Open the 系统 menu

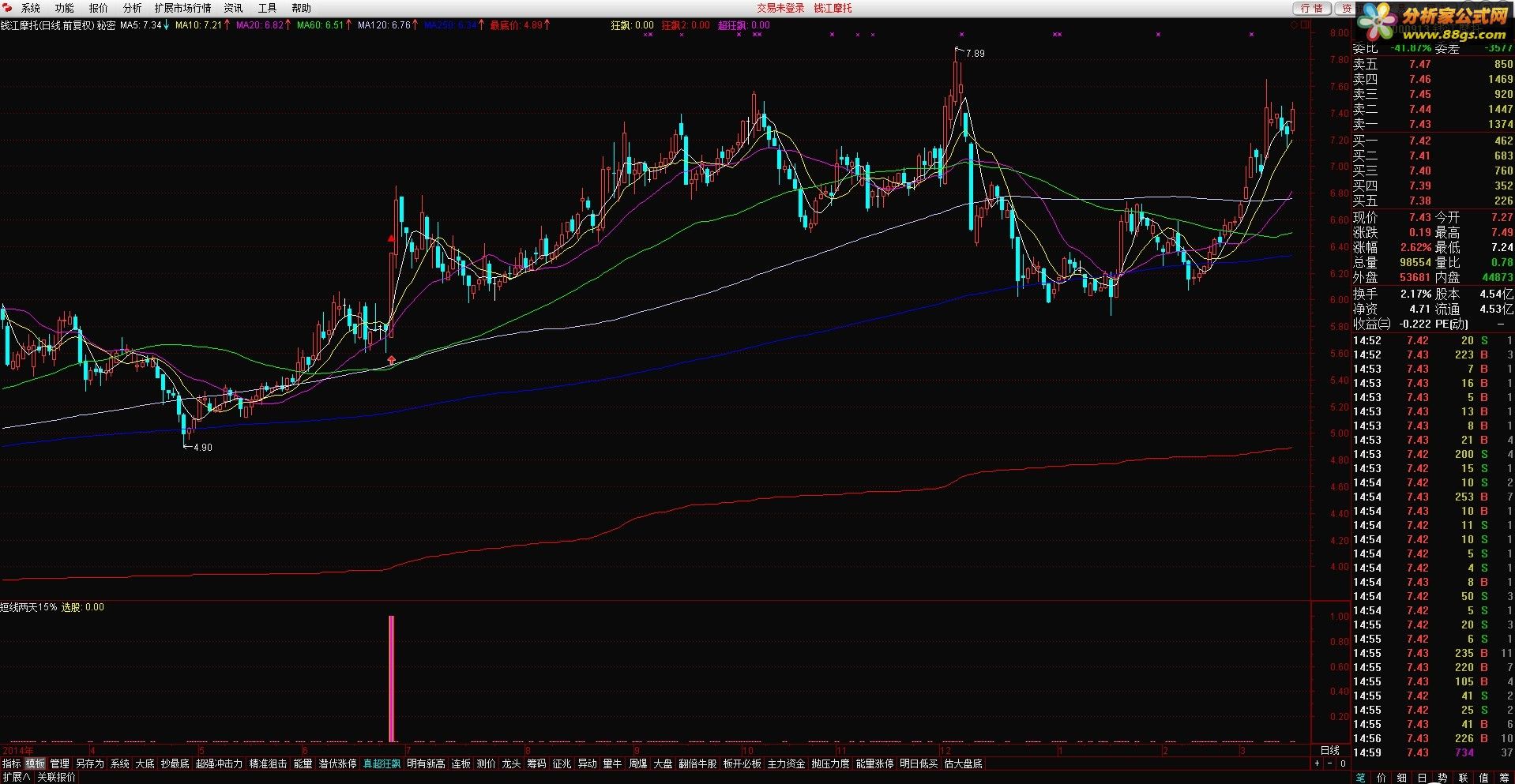[x=30, y=8]
